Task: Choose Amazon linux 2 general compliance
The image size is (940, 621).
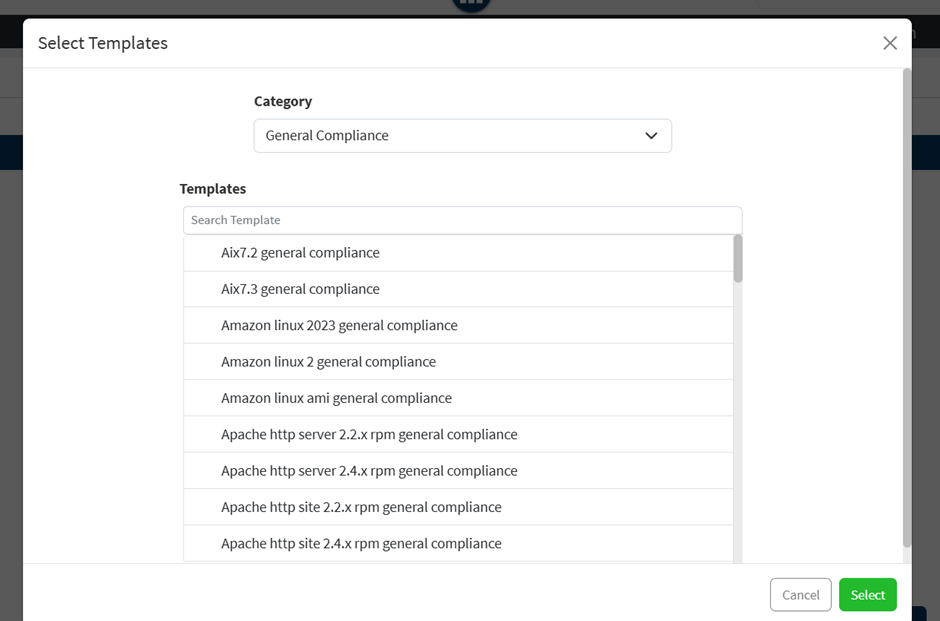Action: pyautogui.click(x=458, y=362)
